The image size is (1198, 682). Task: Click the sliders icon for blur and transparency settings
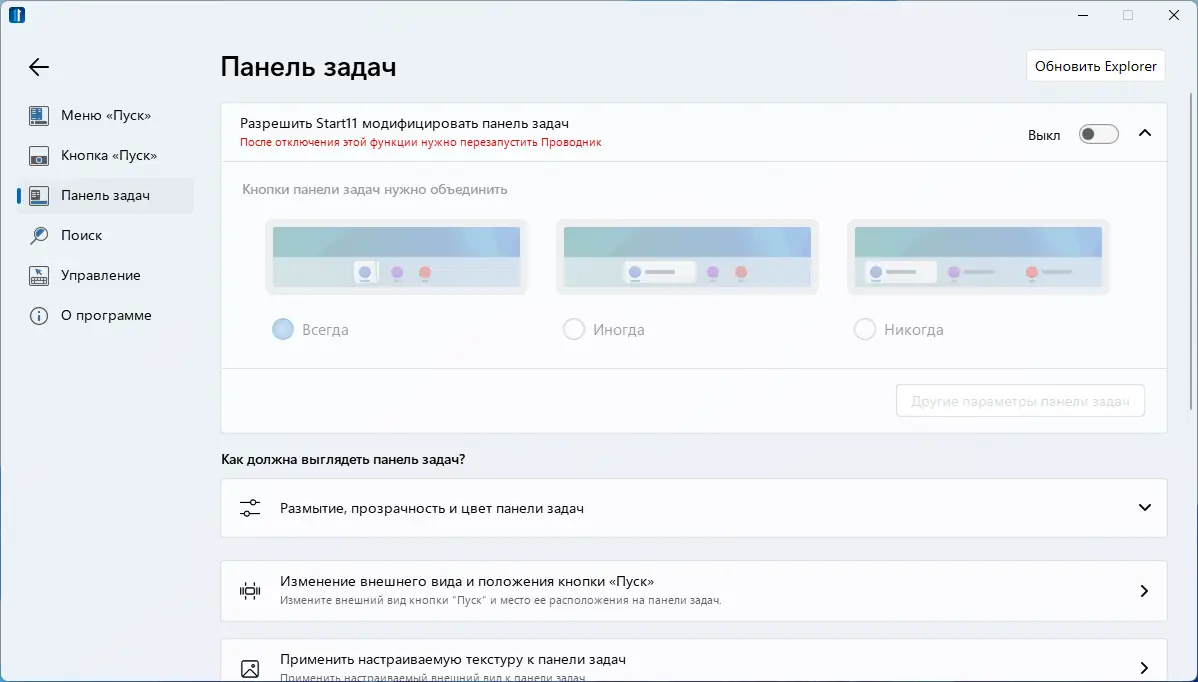(x=249, y=507)
